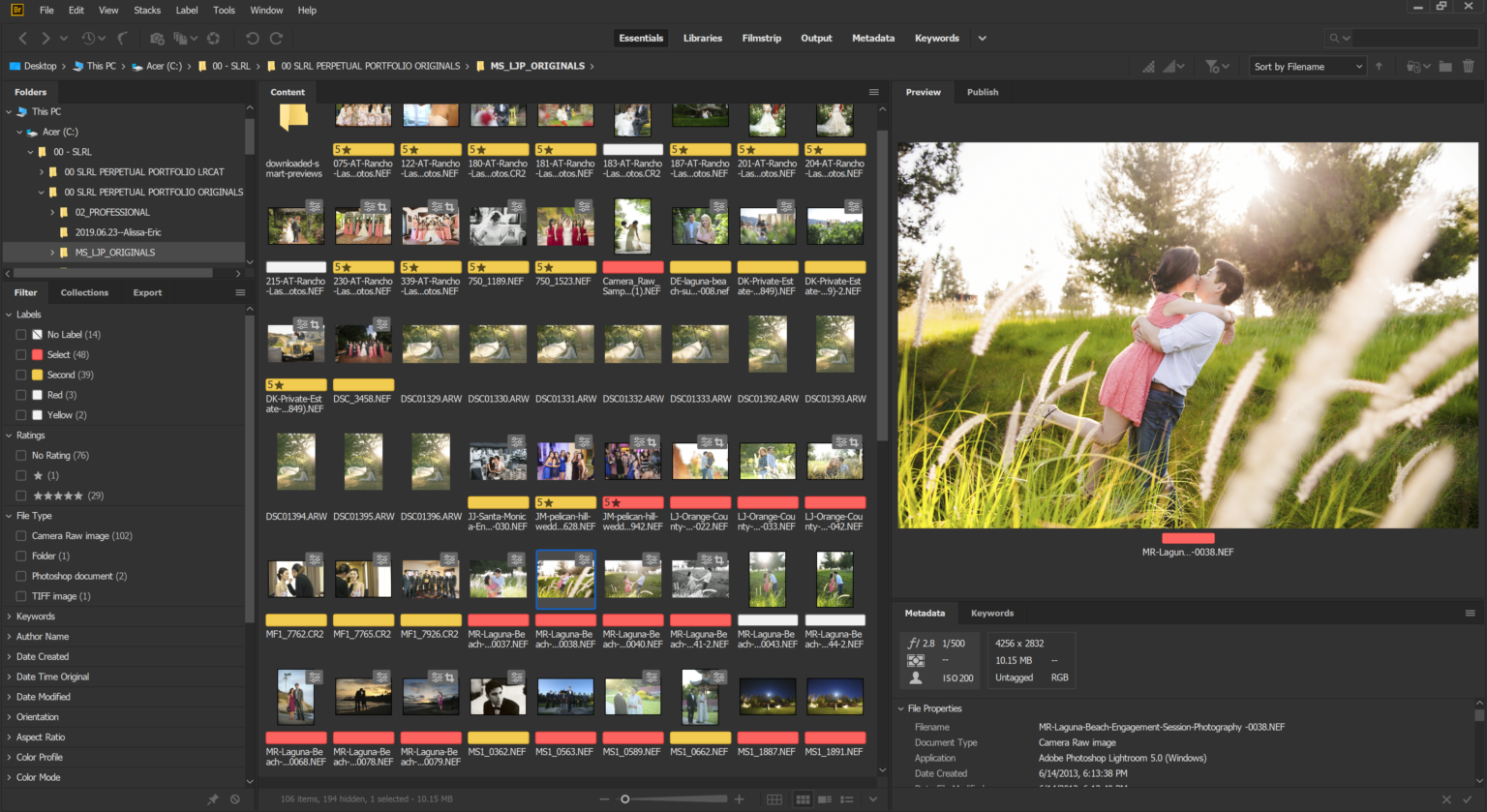Select the MF1_7762.CR2 thumbnail
This screenshot has height=812, width=1487.
click(295, 578)
